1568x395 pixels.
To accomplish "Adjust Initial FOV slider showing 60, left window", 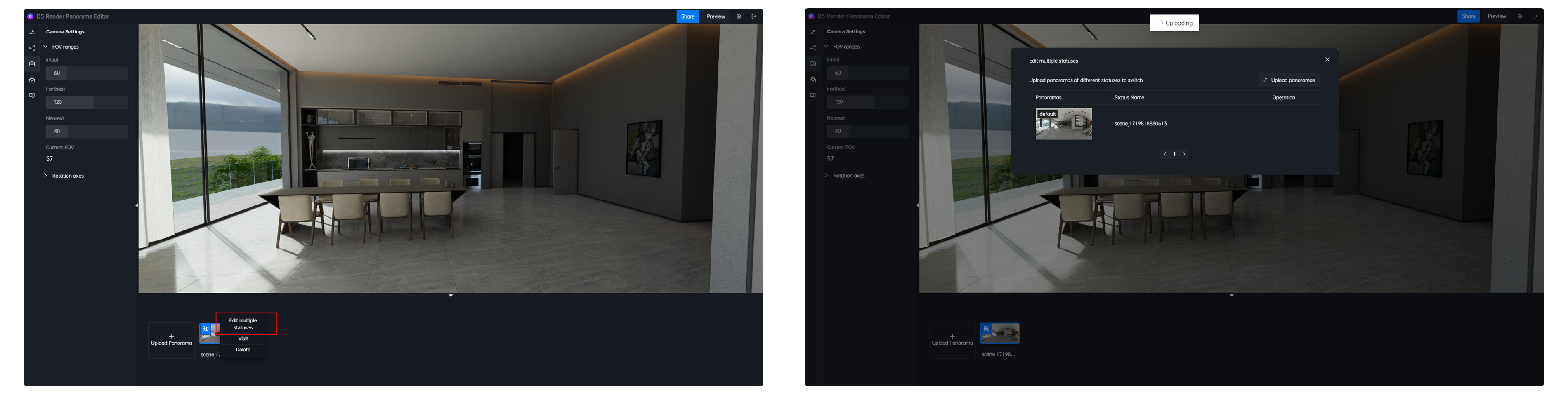I will 87,73.
